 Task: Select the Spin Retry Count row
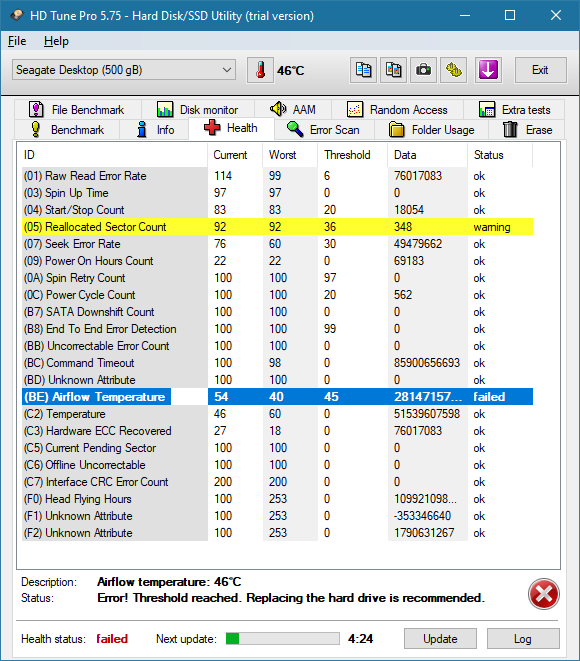click(x=277, y=278)
